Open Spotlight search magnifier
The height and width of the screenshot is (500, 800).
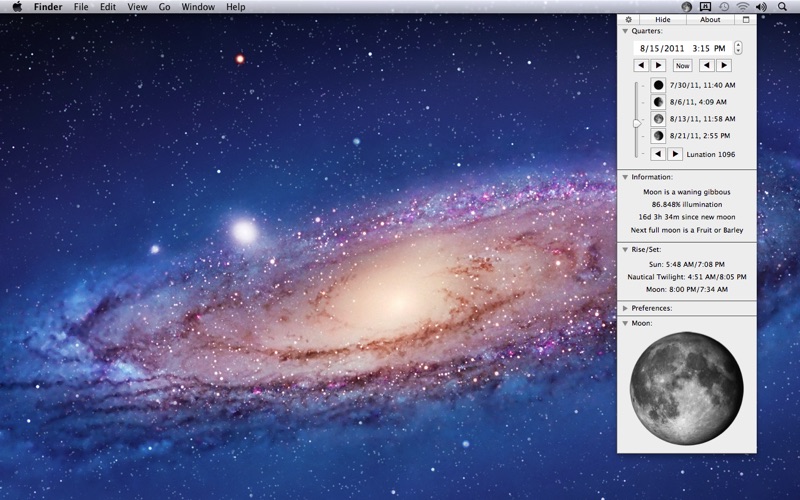tap(782, 7)
